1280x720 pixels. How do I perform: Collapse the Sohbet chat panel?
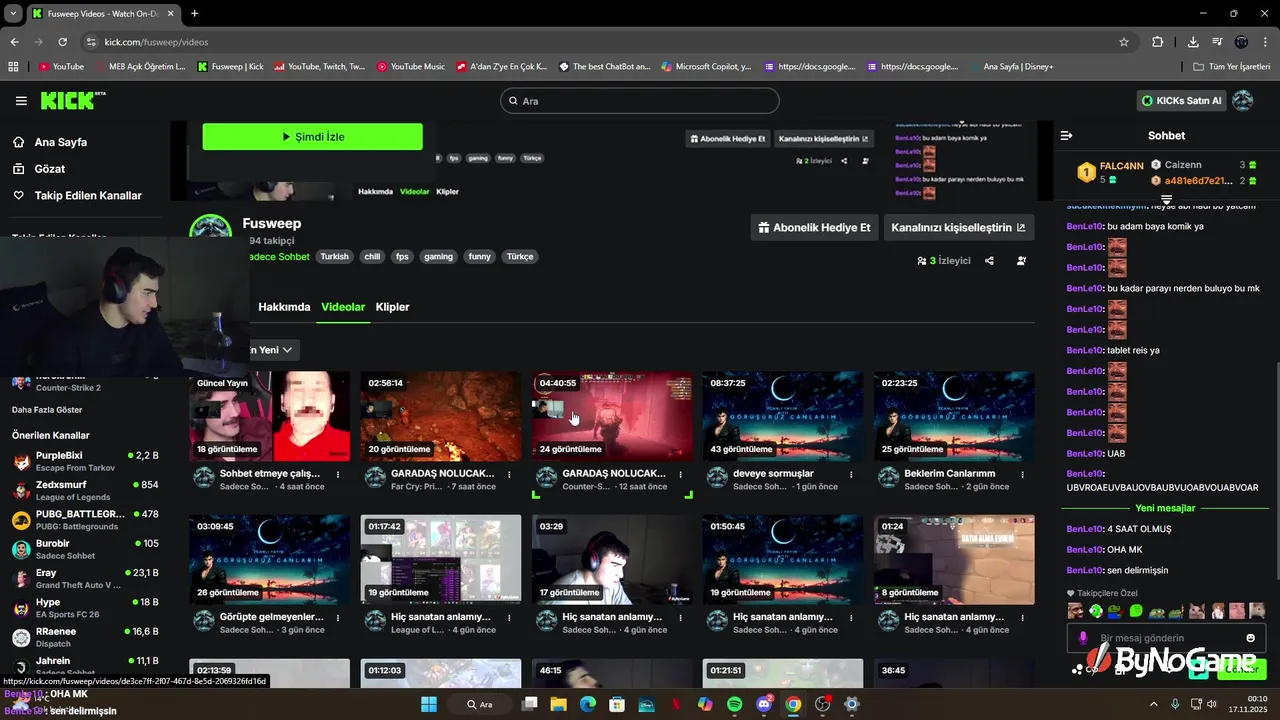pos(1066,135)
